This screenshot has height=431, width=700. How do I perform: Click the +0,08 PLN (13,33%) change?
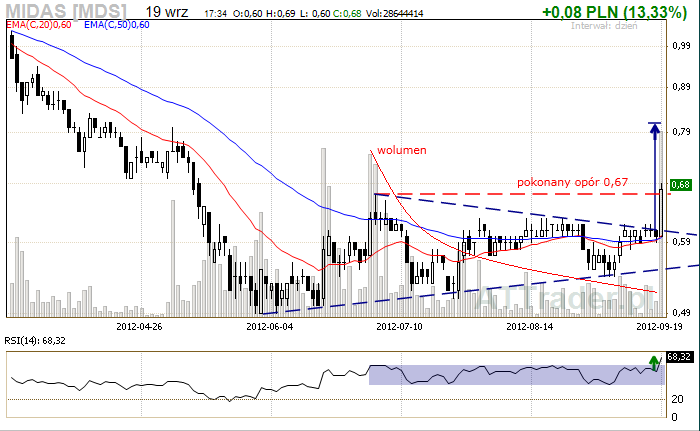tap(614, 12)
